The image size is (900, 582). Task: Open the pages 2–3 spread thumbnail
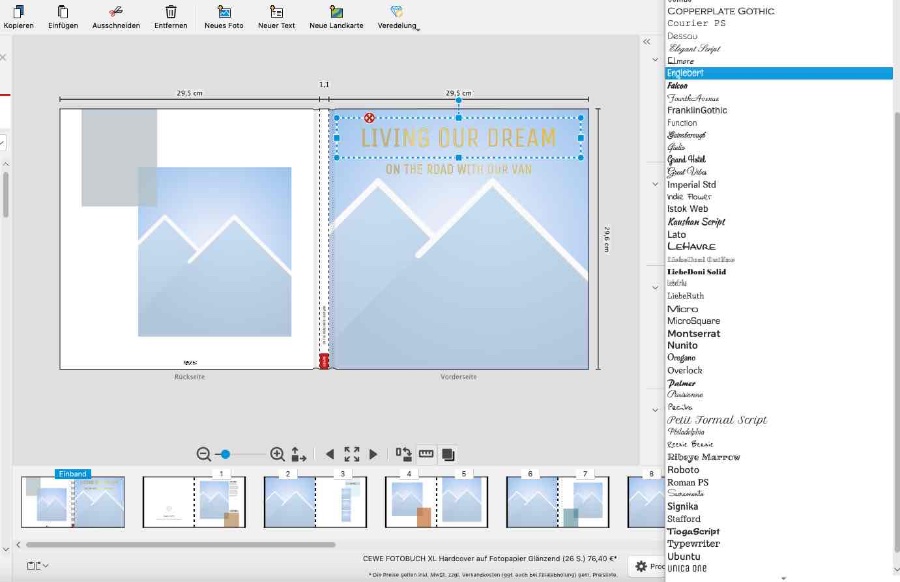[x=315, y=502]
